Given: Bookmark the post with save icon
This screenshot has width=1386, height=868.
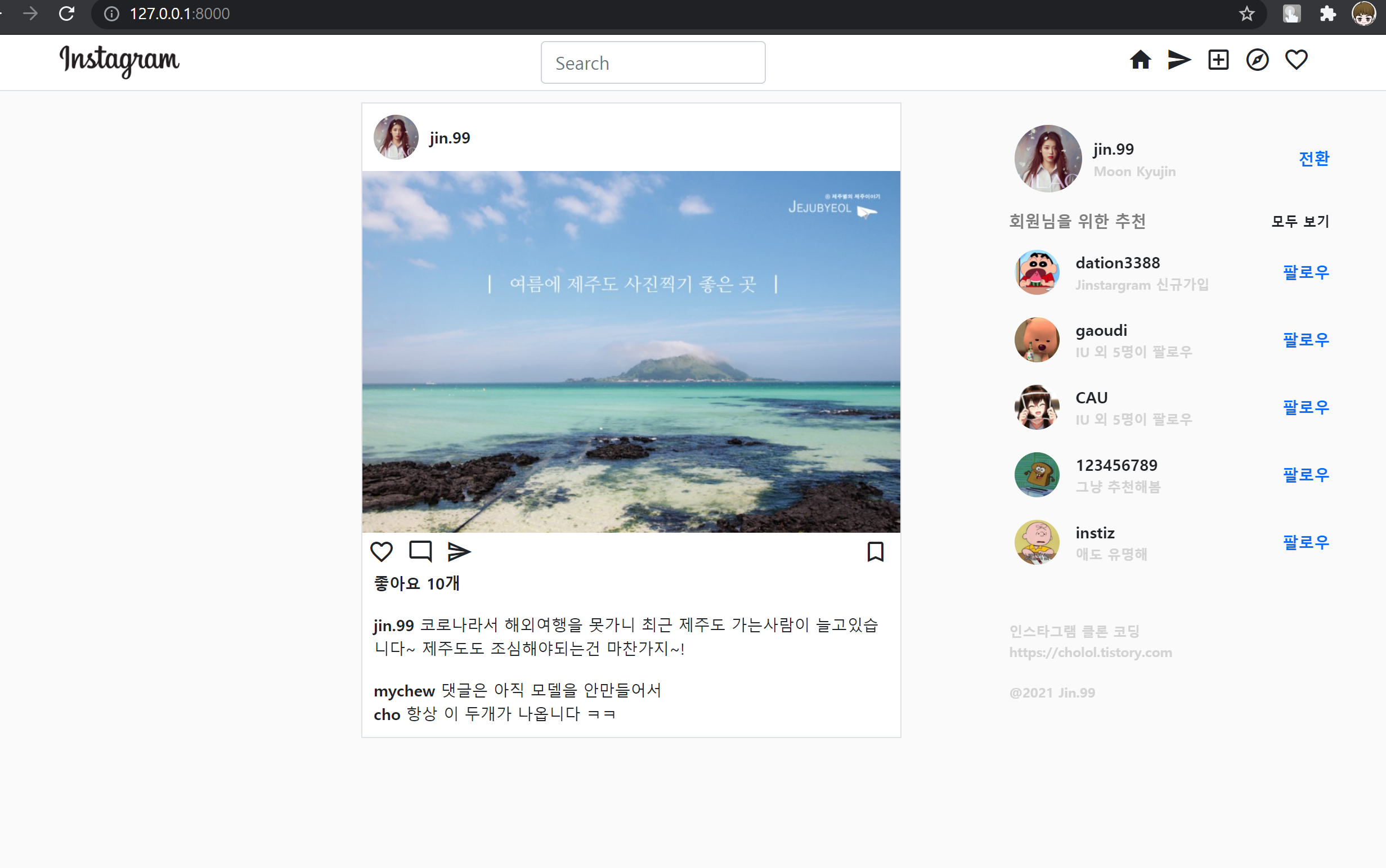Looking at the screenshot, I should pos(875,552).
